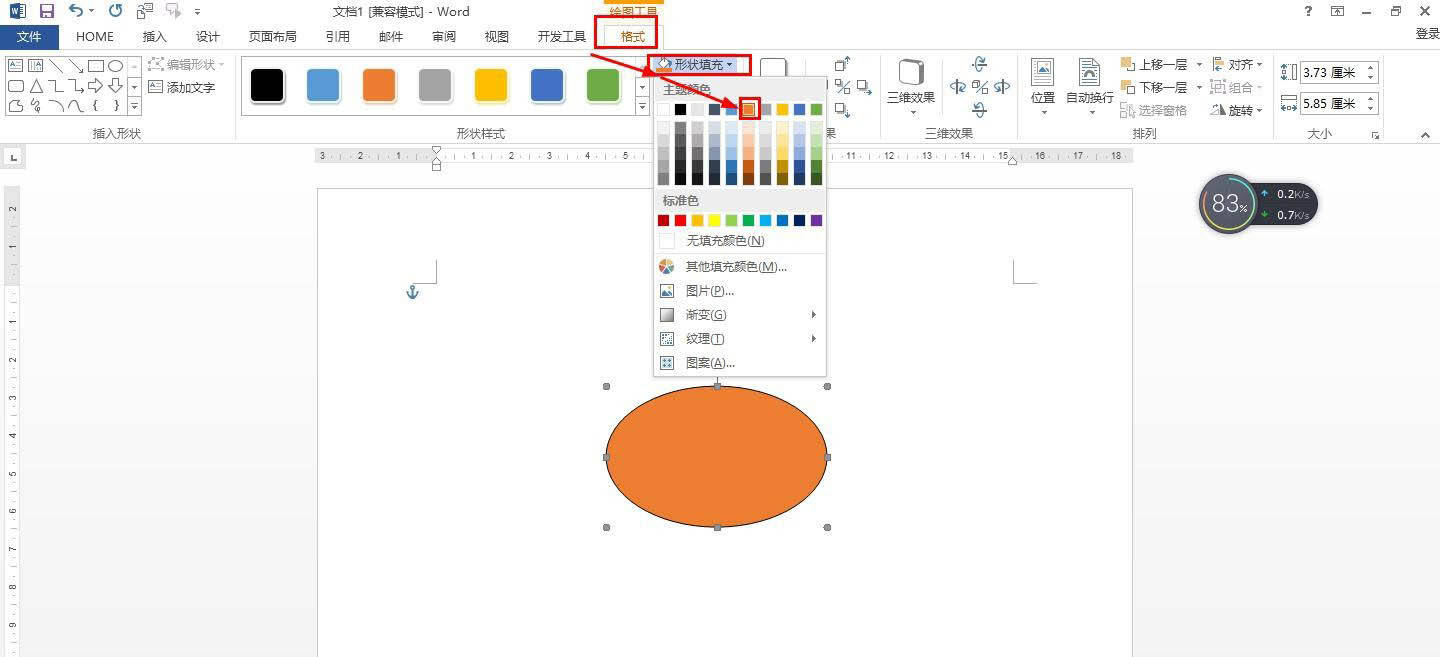
Task: Select the down block arrow shape
Action: [x=116, y=86]
